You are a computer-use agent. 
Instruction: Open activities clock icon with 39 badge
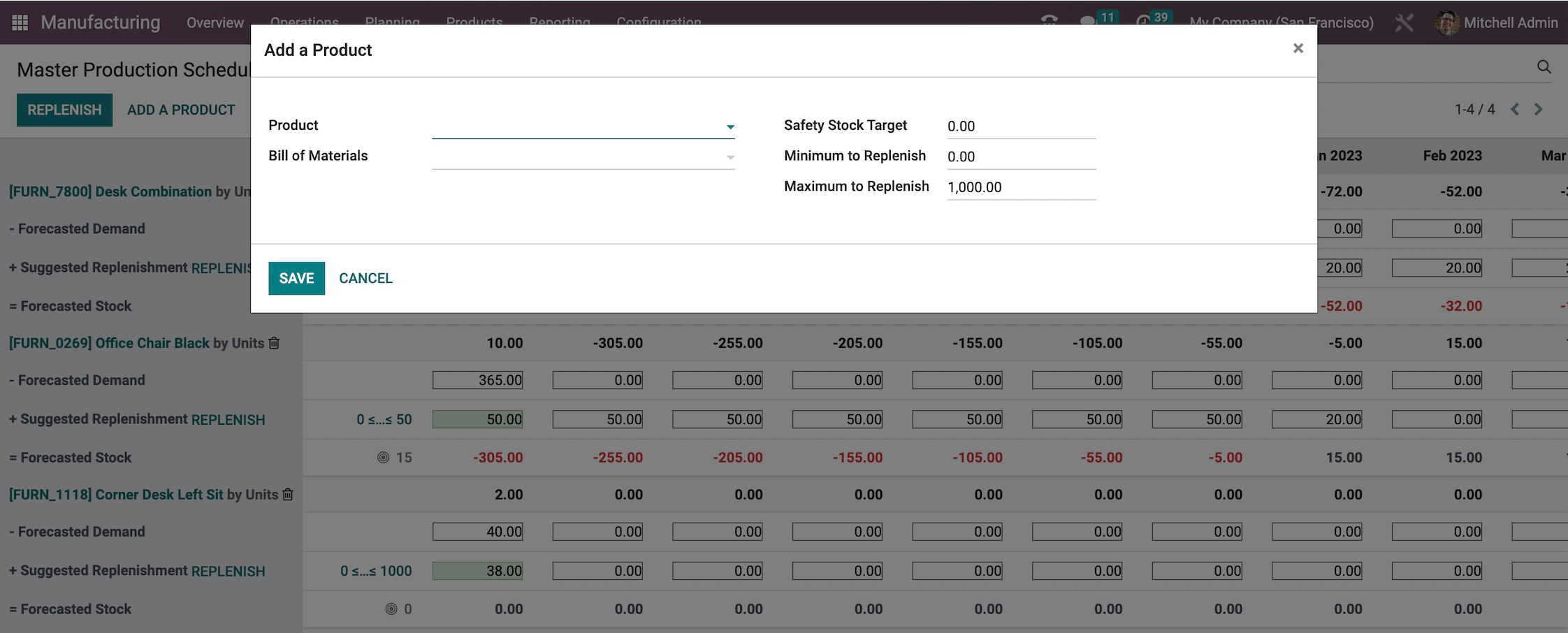[x=1143, y=22]
